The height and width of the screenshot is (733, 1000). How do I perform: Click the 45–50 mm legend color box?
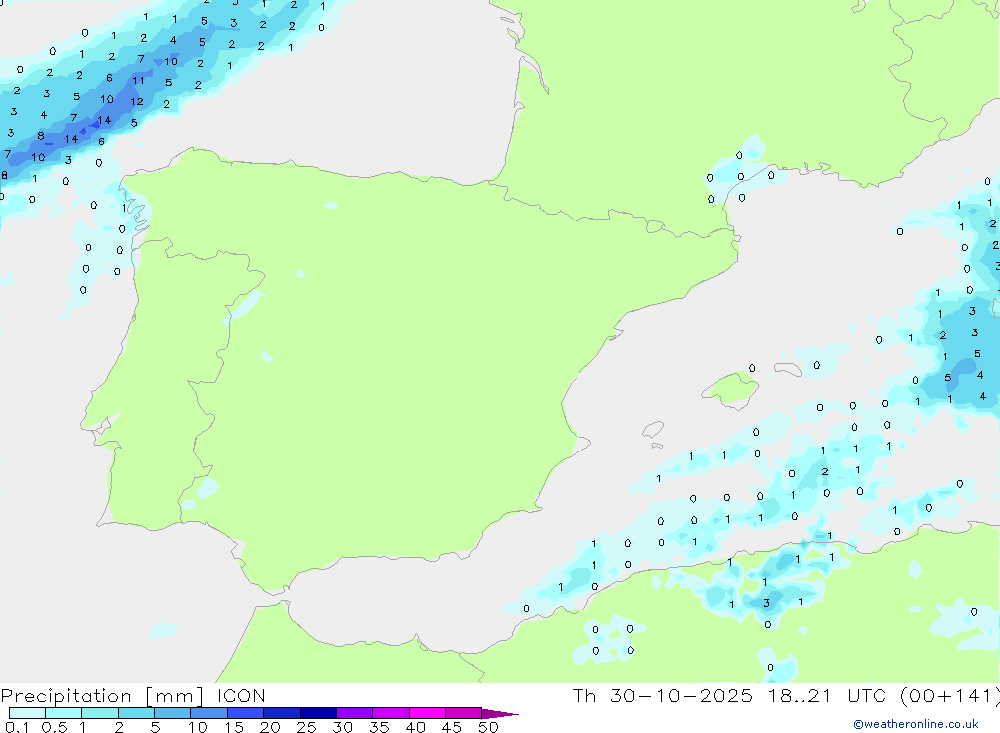[x=464, y=713]
